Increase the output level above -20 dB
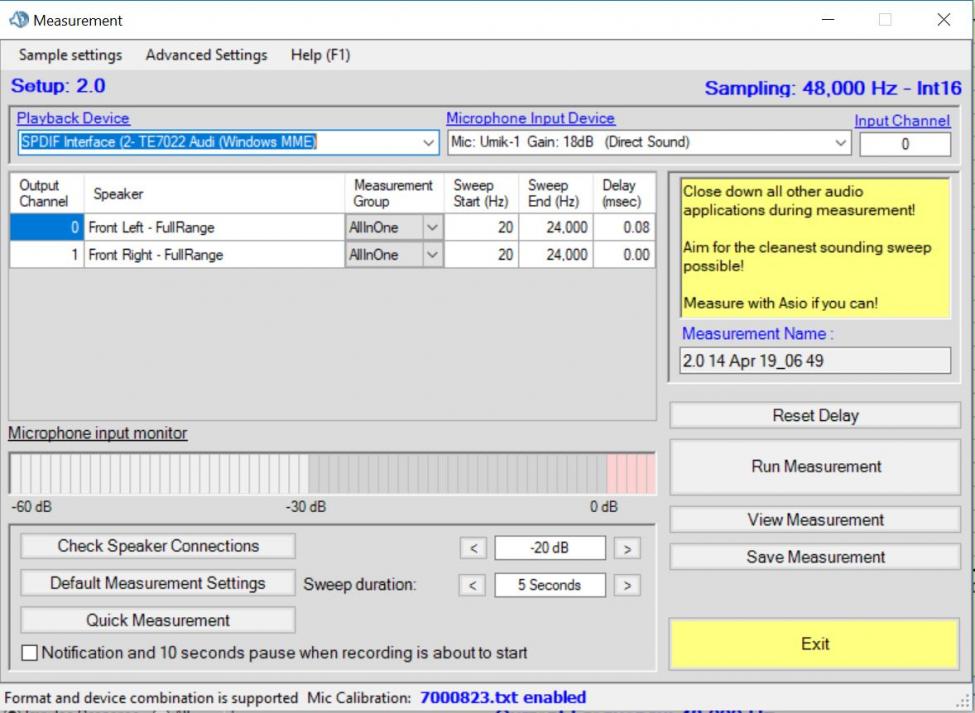This screenshot has height=713, width=975. tap(627, 548)
